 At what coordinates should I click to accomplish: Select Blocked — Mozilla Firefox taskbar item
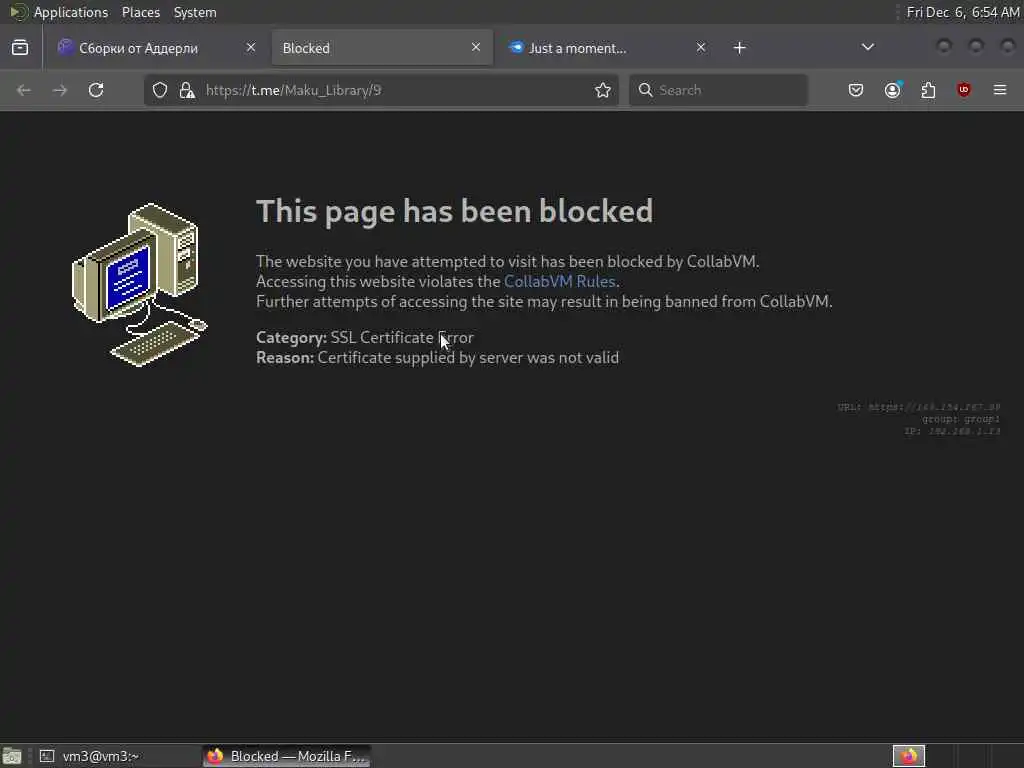click(287, 756)
